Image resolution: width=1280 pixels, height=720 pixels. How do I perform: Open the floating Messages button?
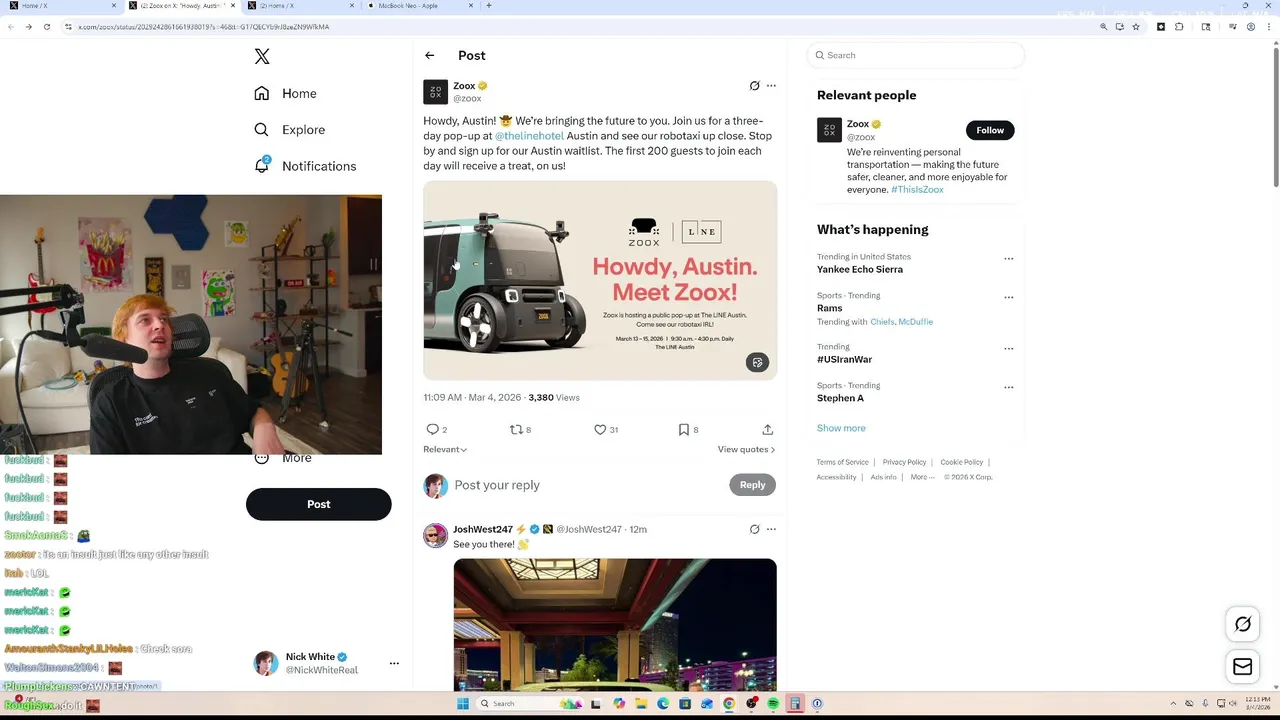(1243, 667)
